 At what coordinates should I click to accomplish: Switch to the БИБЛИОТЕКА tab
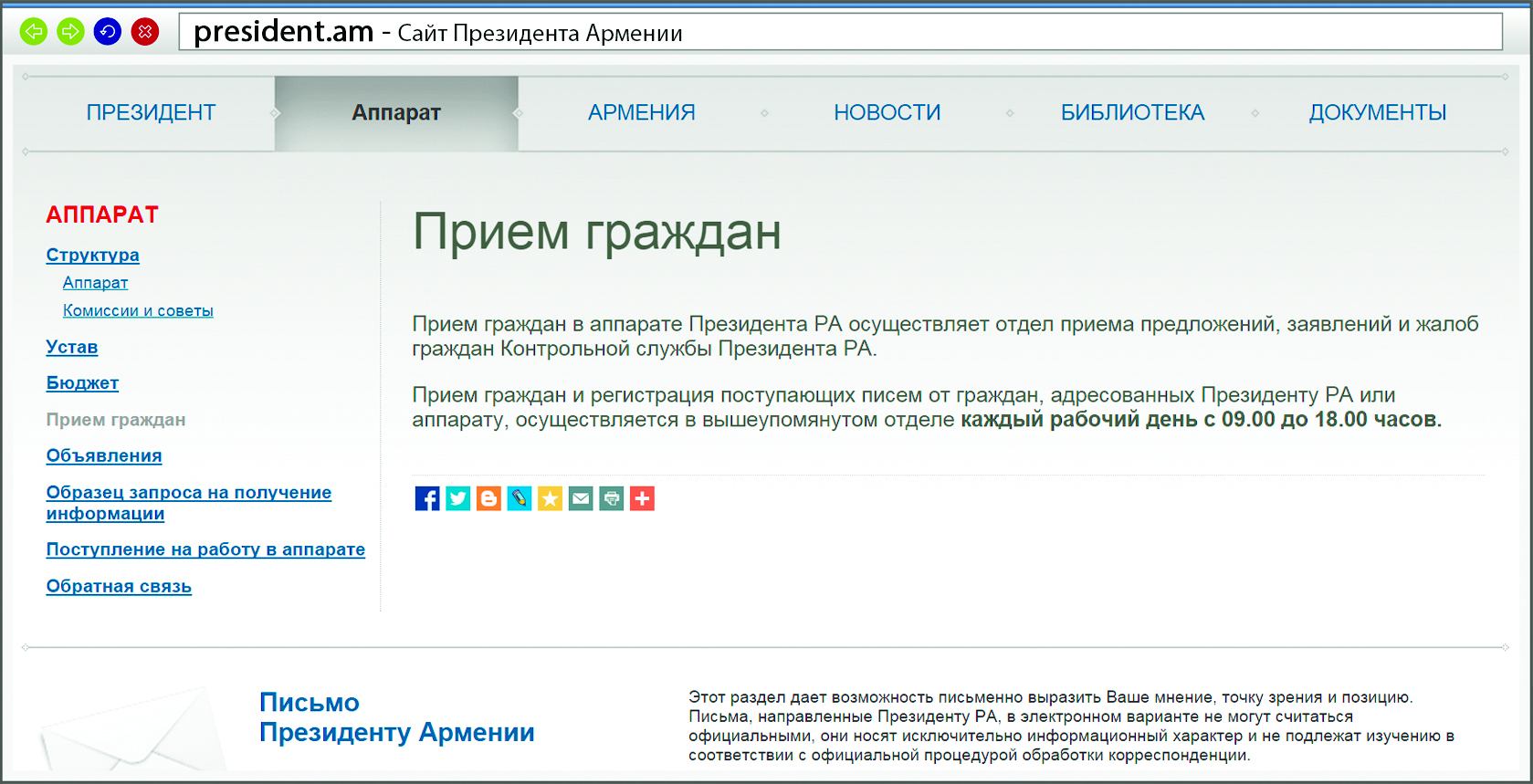pos(1132,113)
